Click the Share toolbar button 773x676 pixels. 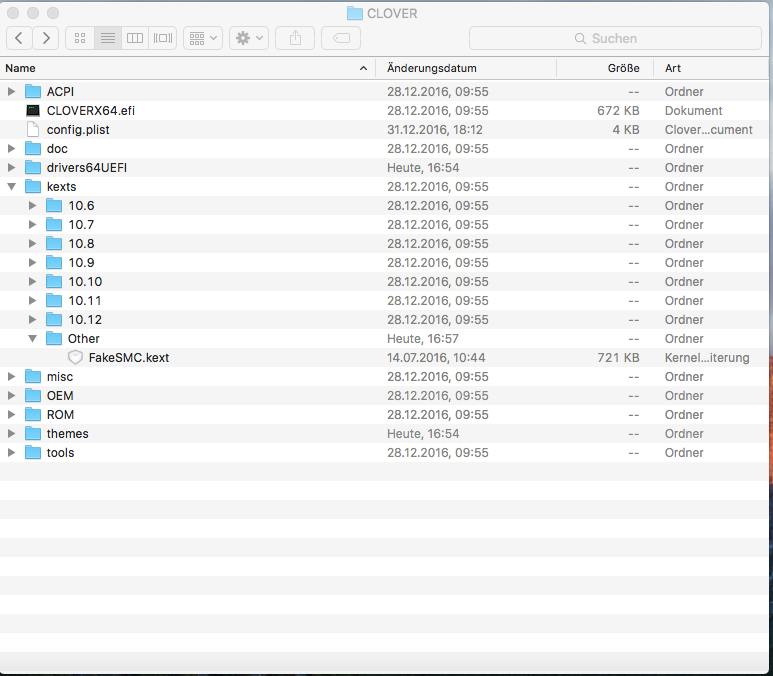pos(295,38)
